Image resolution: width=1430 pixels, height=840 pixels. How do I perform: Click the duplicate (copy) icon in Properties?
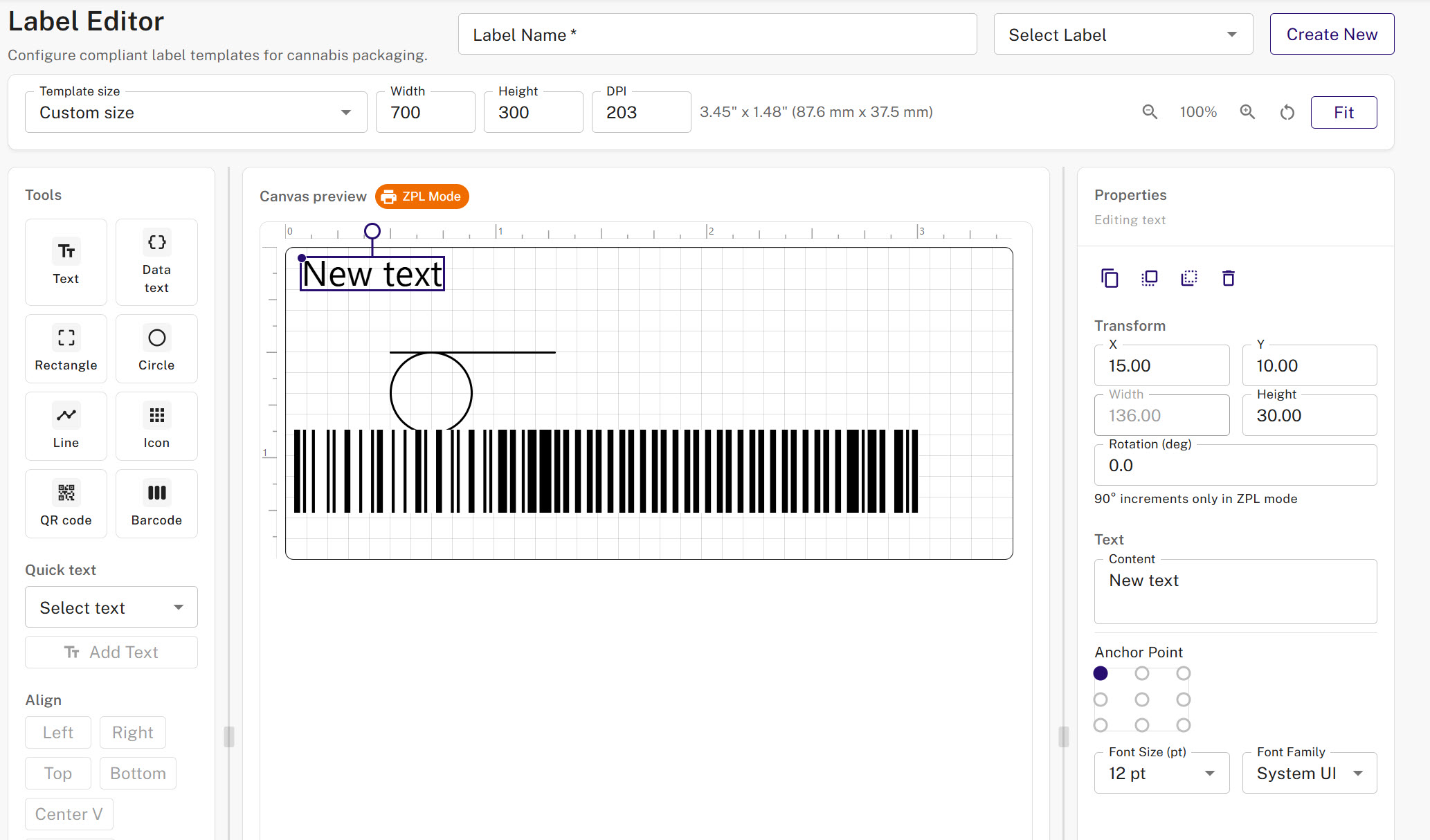click(x=1110, y=278)
